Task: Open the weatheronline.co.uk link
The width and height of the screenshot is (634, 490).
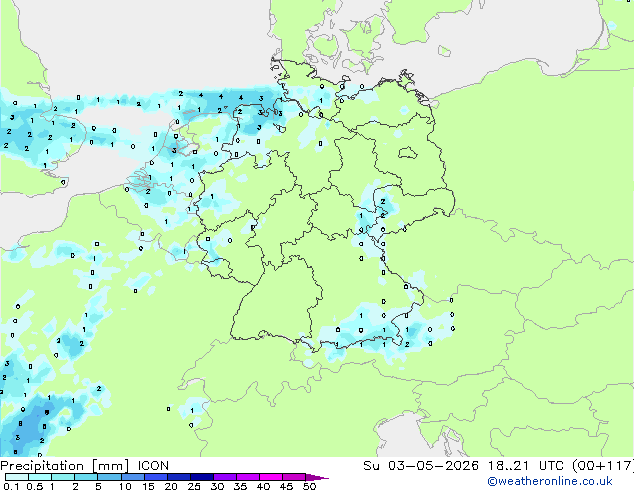Action: (x=550, y=481)
